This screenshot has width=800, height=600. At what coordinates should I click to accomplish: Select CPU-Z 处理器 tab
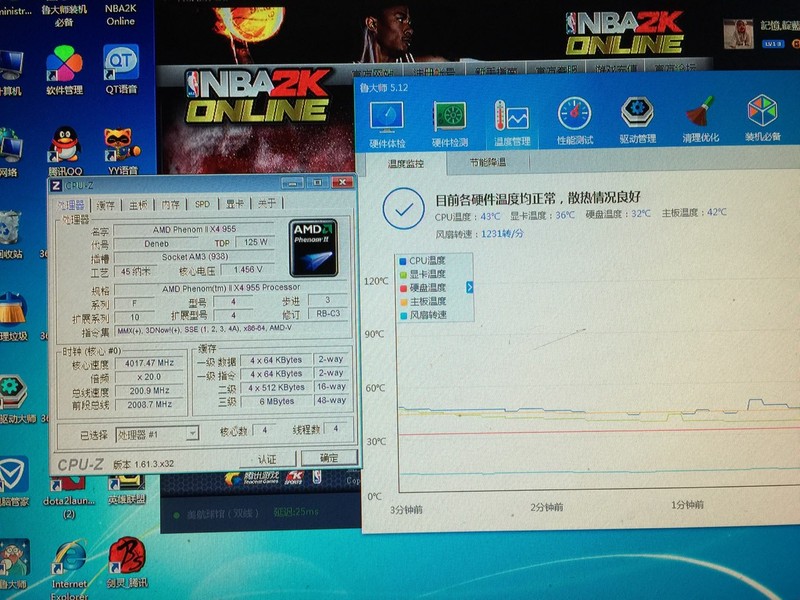[71, 205]
